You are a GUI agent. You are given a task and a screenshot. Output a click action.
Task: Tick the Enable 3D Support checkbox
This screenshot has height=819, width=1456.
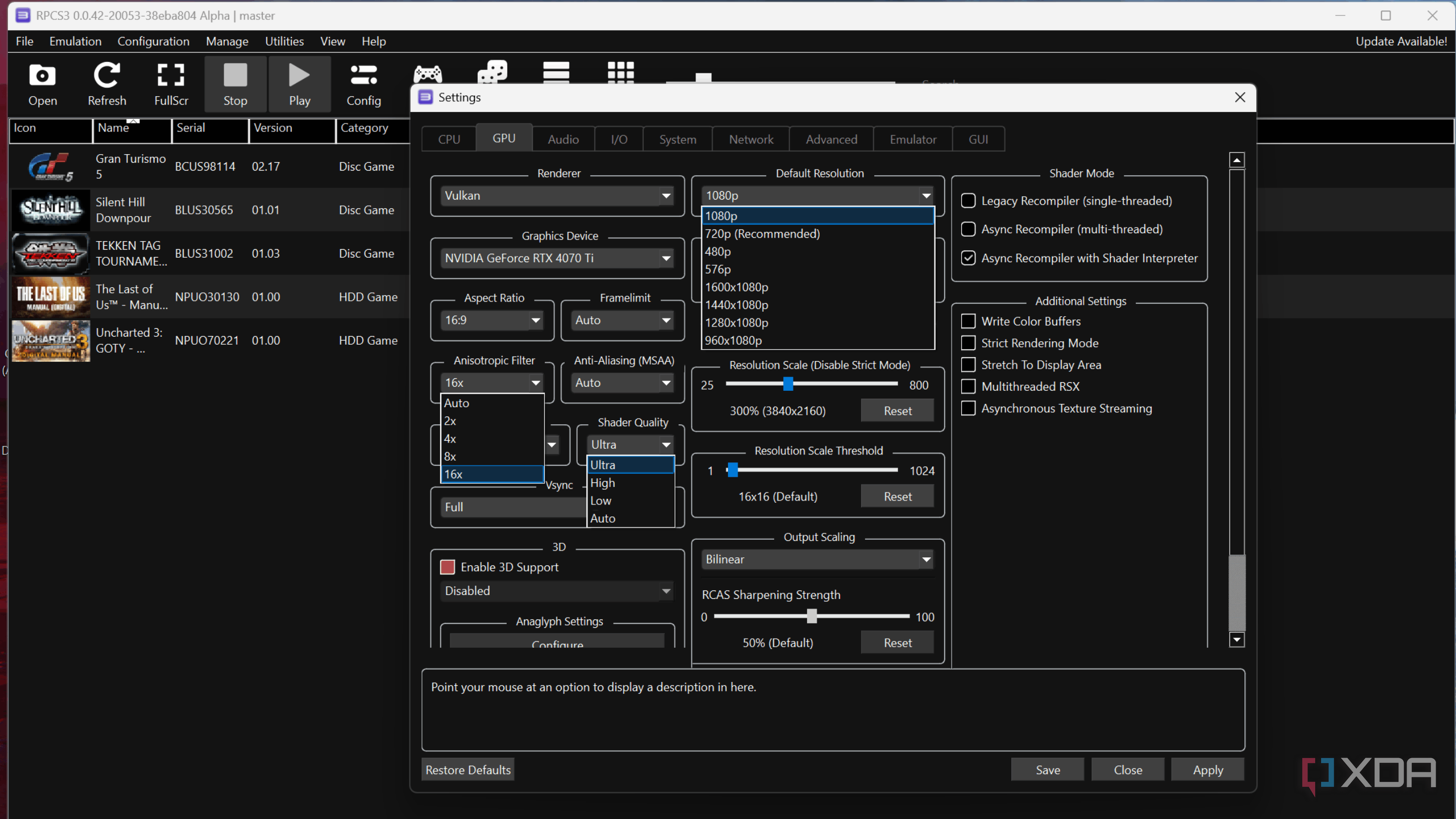click(x=448, y=567)
